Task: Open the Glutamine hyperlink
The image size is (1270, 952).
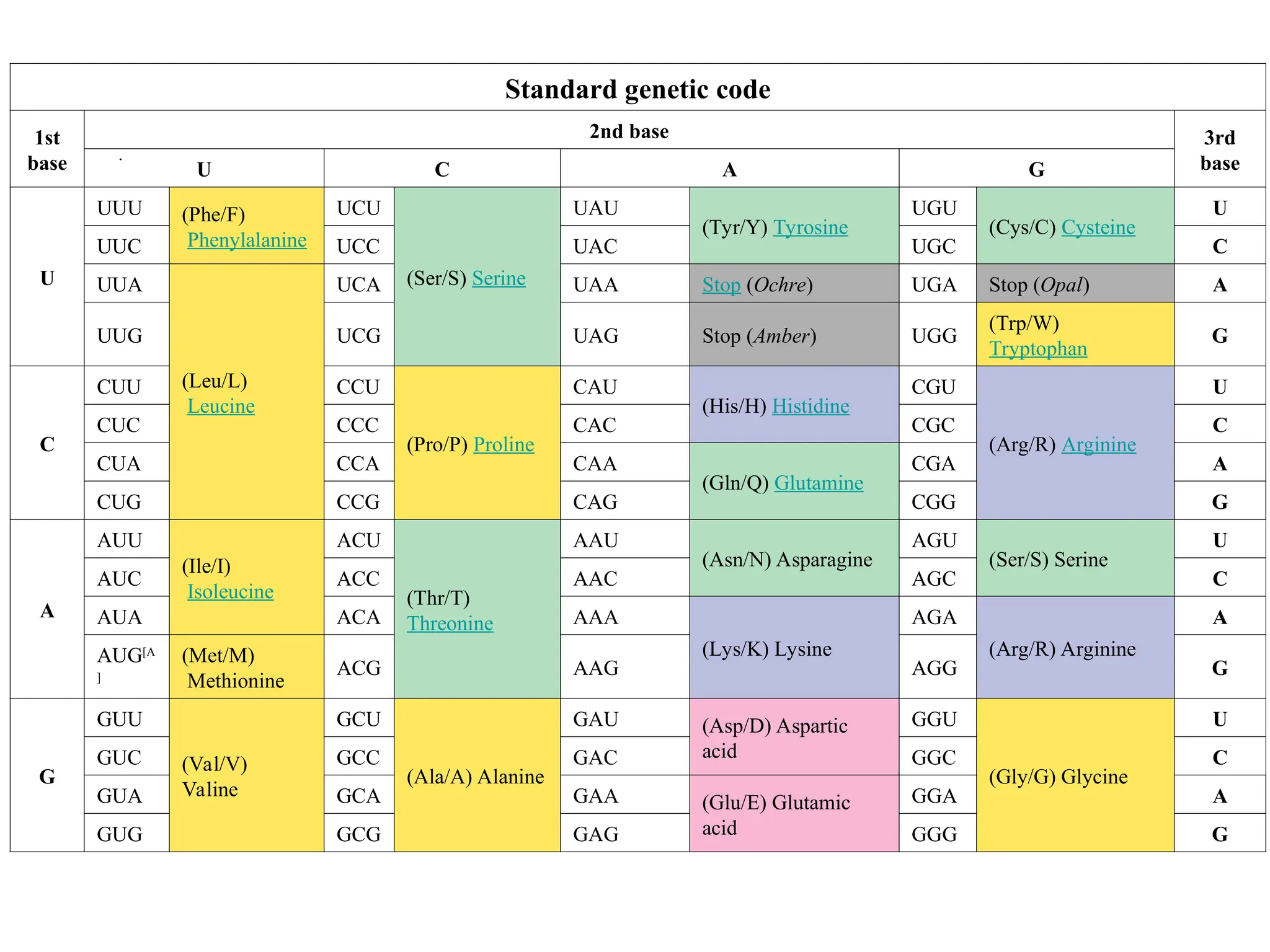Action: point(819,483)
